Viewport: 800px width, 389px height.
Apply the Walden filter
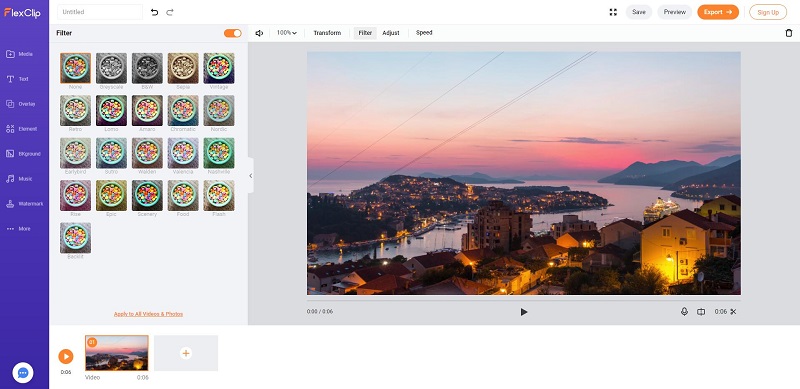coord(147,153)
